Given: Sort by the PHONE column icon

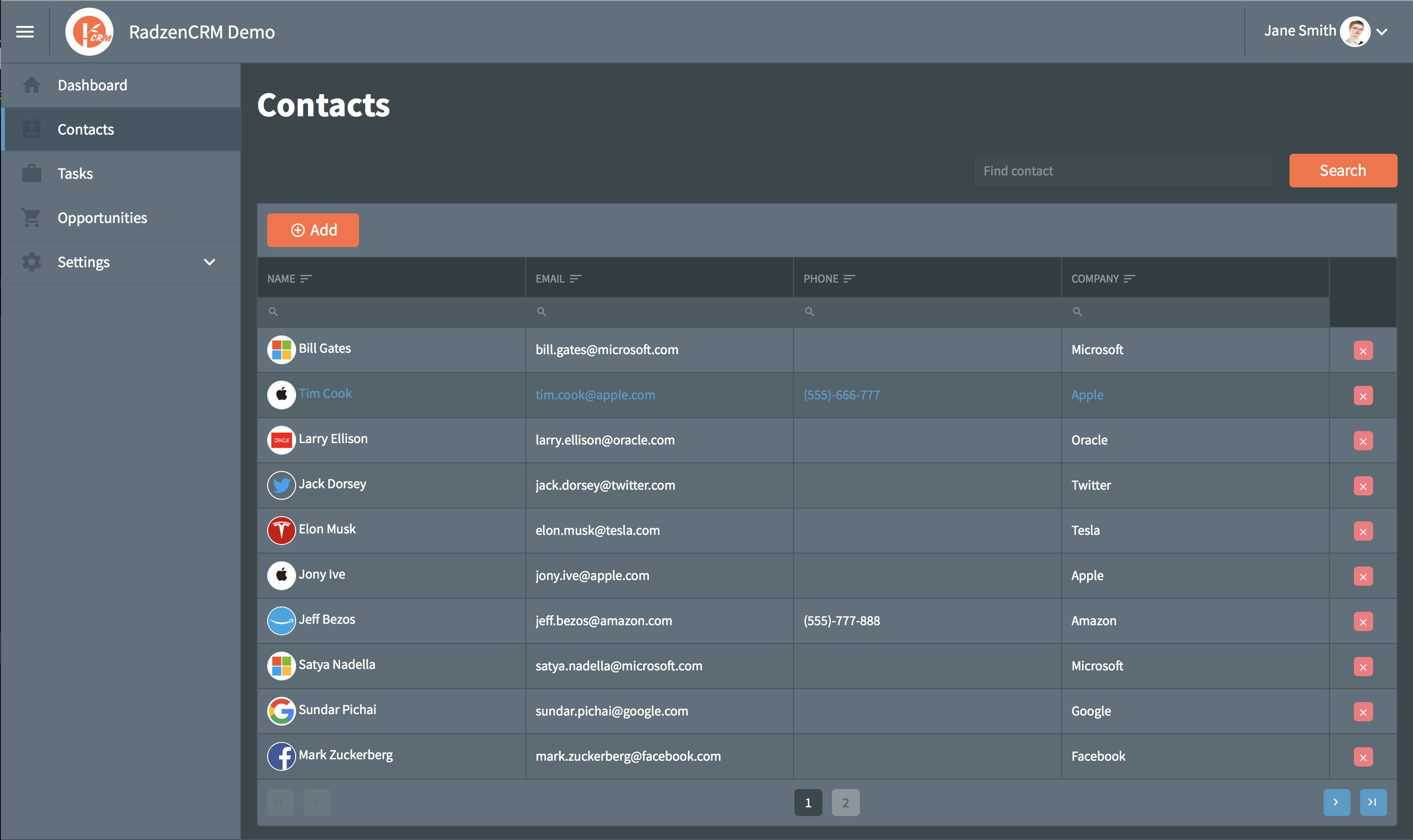Looking at the screenshot, I should (849, 279).
